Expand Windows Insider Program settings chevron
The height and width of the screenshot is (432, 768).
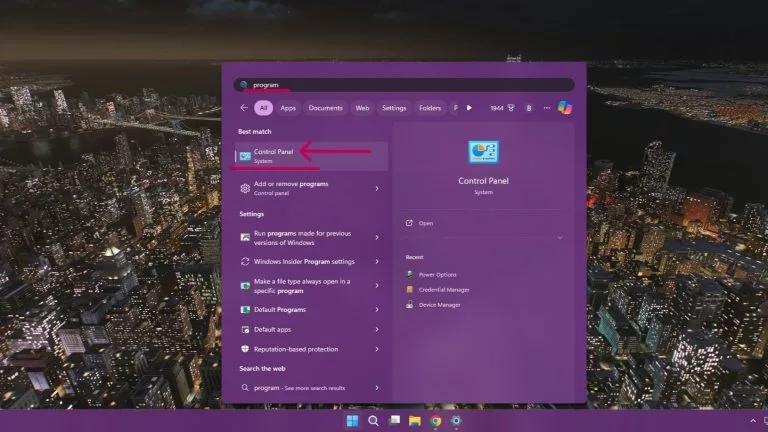click(377, 262)
